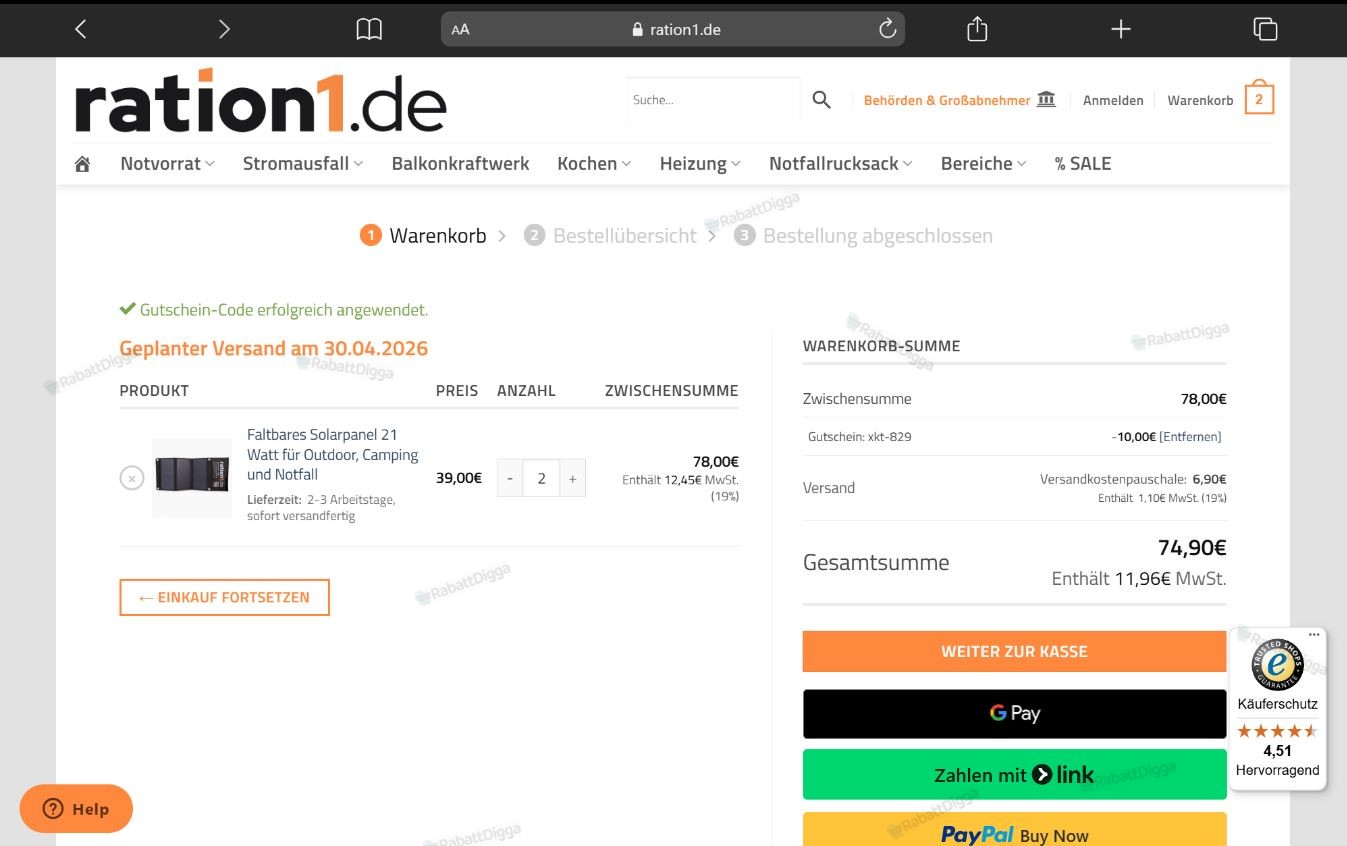Open the % SALE menu item
This screenshot has height=846, width=1347.
pyautogui.click(x=1083, y=164)
